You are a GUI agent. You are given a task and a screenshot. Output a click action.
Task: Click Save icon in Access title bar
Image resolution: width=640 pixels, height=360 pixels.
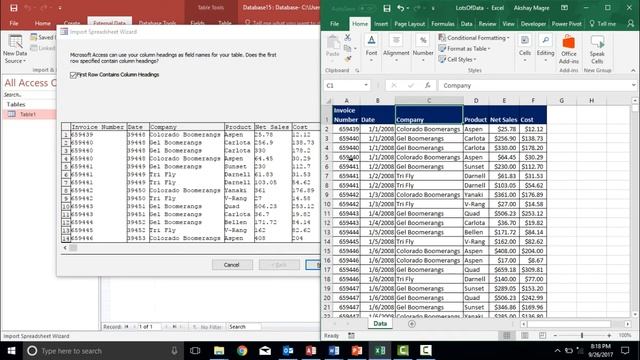click(13, 8)
